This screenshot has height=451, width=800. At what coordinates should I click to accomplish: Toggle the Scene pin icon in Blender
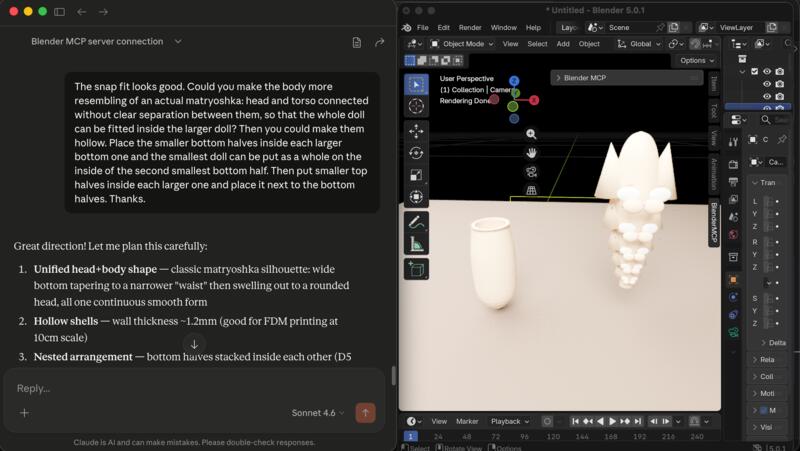coord(660,27)
